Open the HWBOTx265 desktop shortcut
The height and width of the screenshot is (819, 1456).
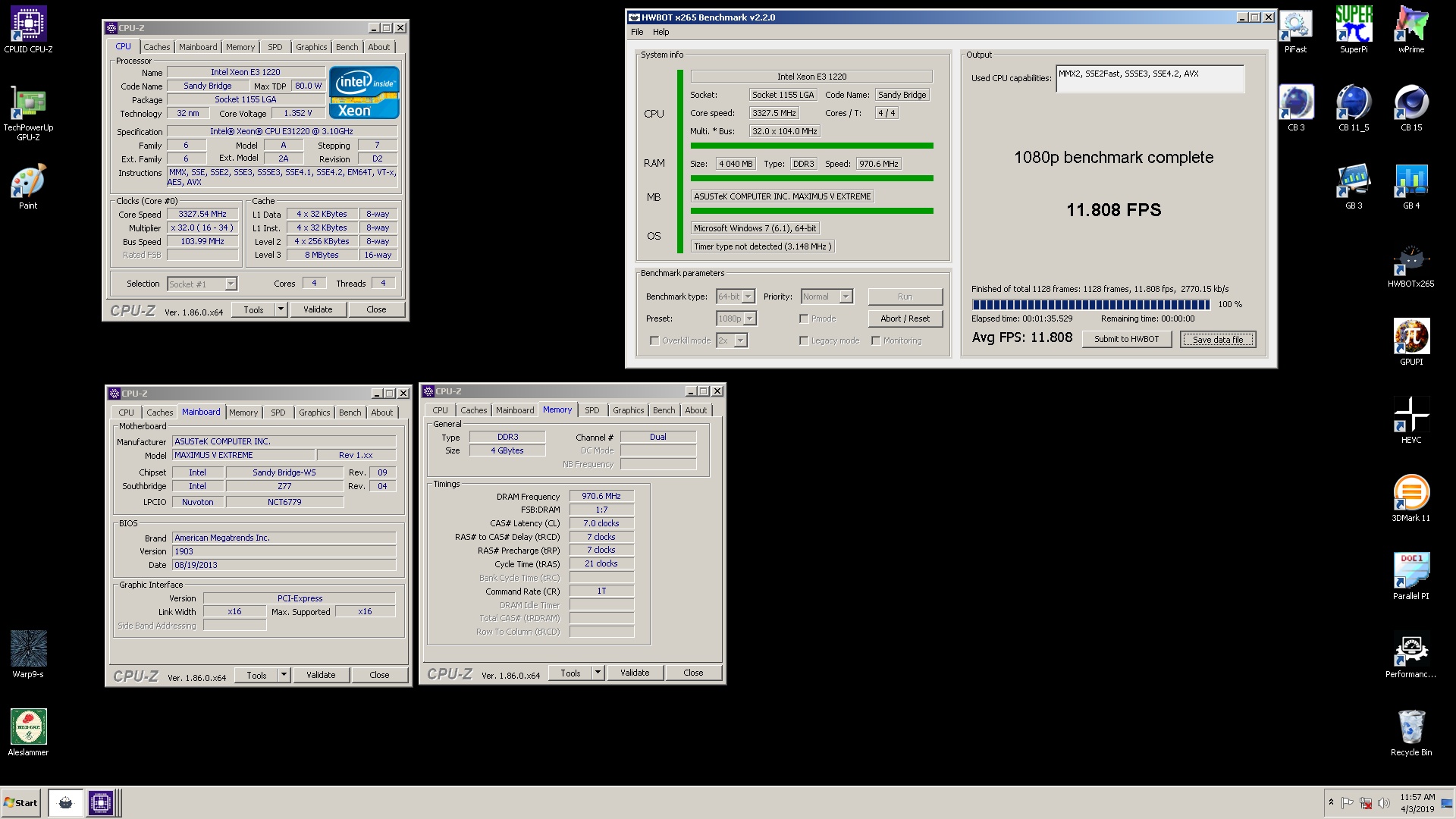click(1411, 265)
